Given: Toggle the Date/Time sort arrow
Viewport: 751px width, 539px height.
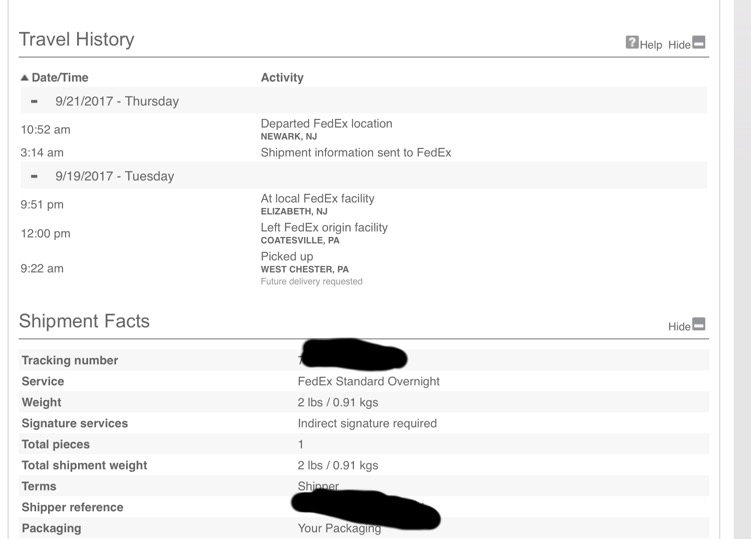Looking at the screenshot, I should click(24, 78).
